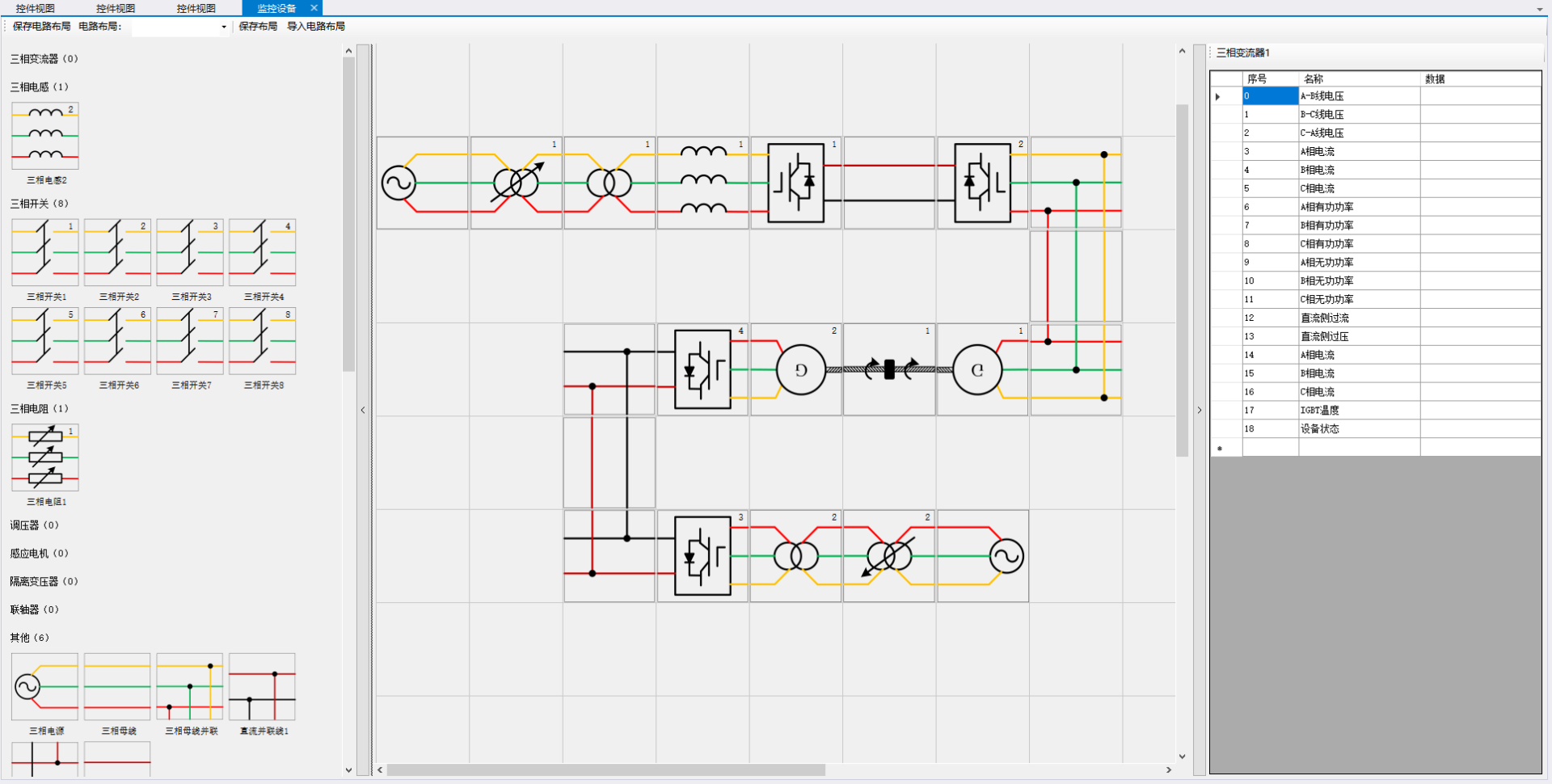Collapse the left component panel with the arrow
Screen dimensions: 1552x784
pos(363,411)
